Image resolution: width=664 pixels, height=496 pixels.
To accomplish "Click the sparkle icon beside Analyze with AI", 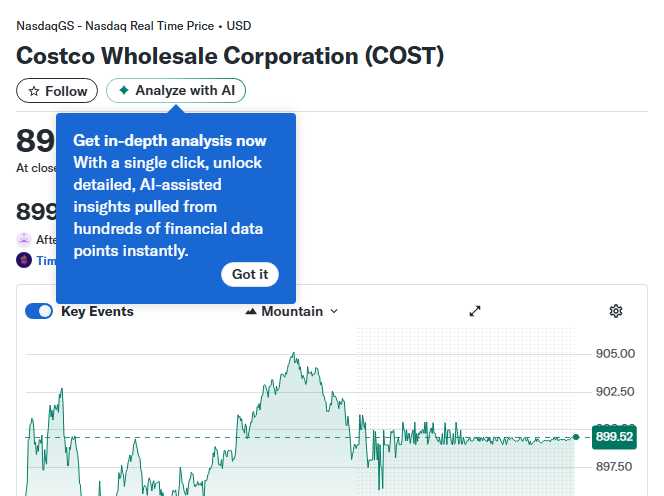I will click(124, 91).
